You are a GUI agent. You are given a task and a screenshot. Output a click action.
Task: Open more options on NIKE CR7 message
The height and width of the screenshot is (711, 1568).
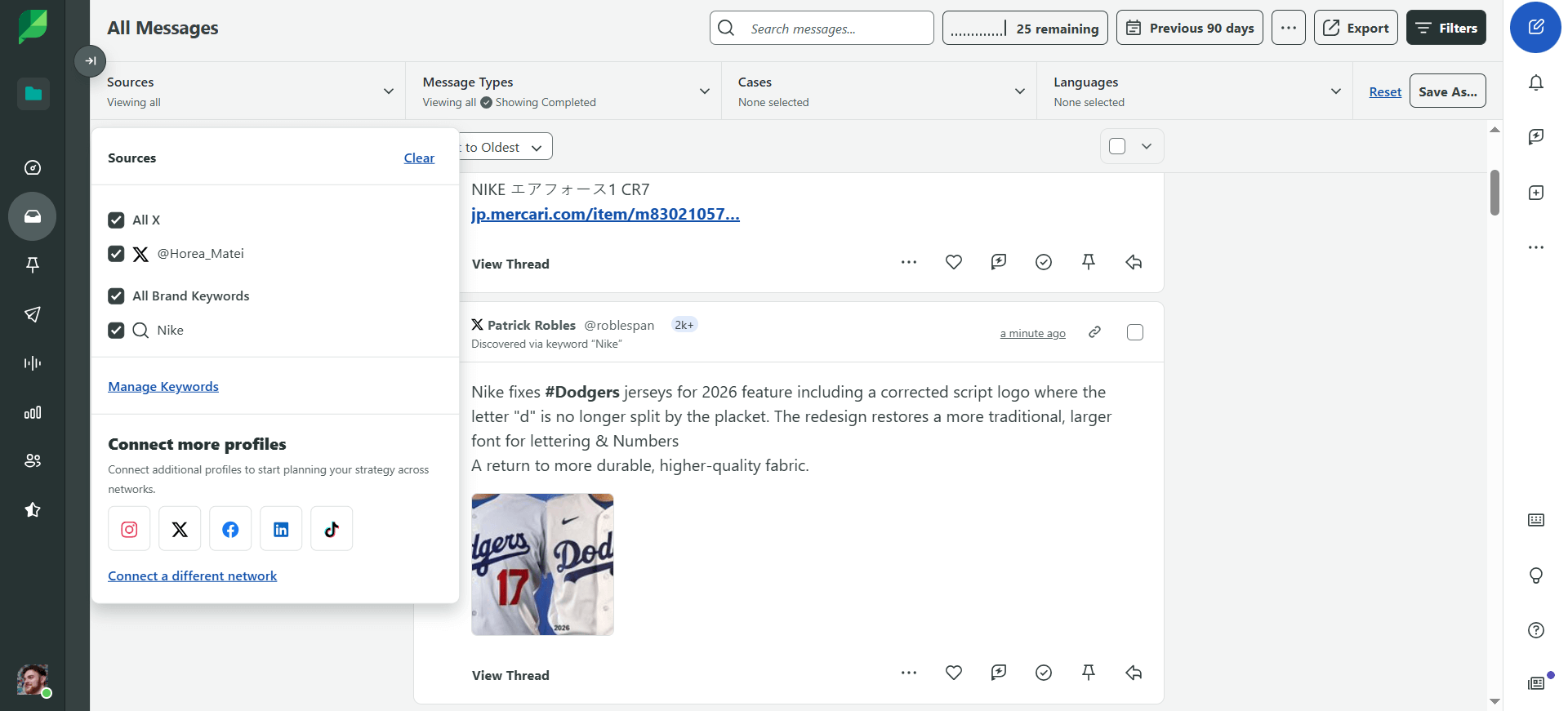(909, 262)
